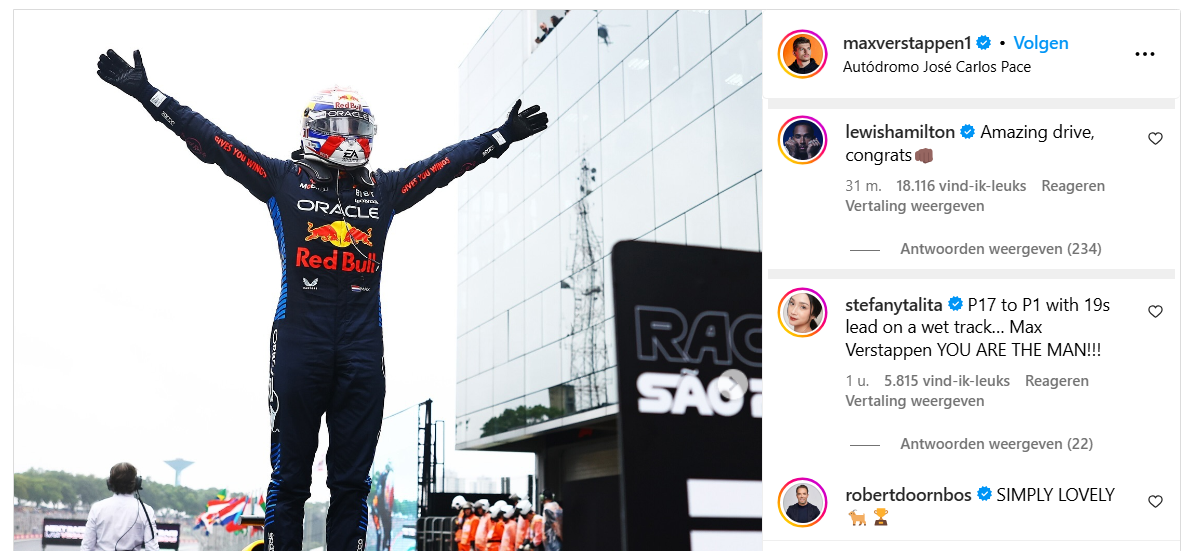Click the Volgen follow button
Image resolution: width=1181 pixels, height=551 pixels.
coord(1041,43)
